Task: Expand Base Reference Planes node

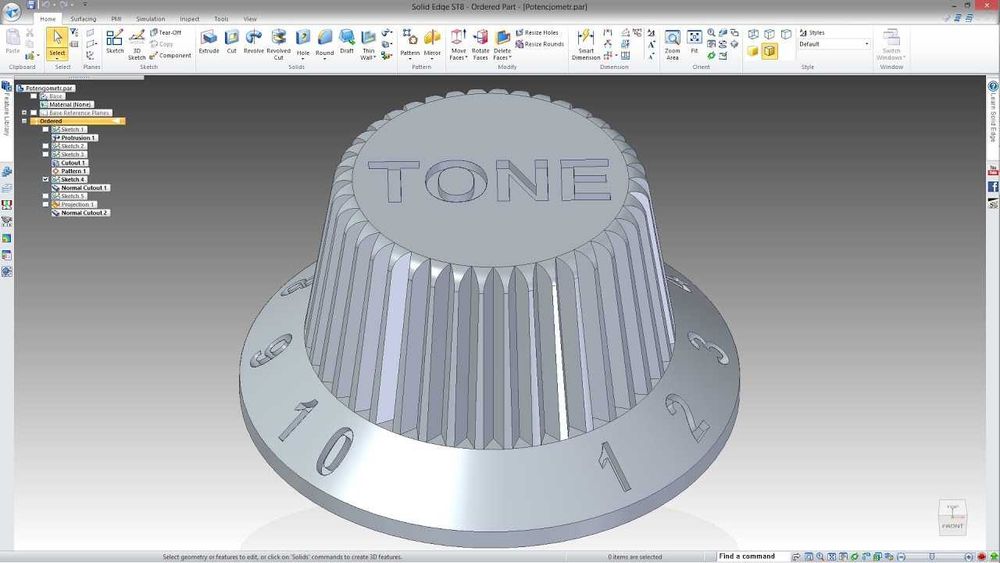Action: pos(24,112)
